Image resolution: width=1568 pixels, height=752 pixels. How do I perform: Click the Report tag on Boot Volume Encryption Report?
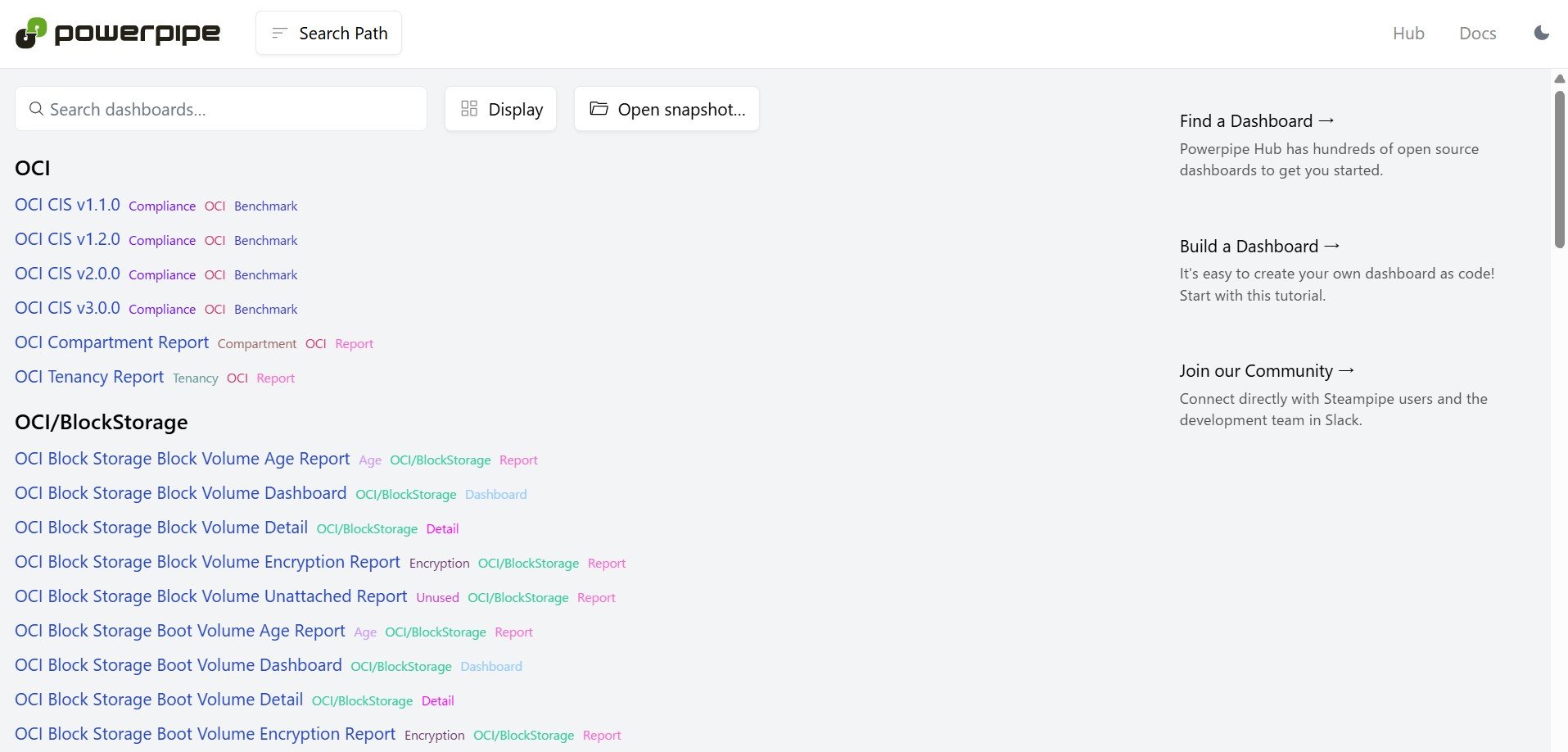[x=602, y=736]
